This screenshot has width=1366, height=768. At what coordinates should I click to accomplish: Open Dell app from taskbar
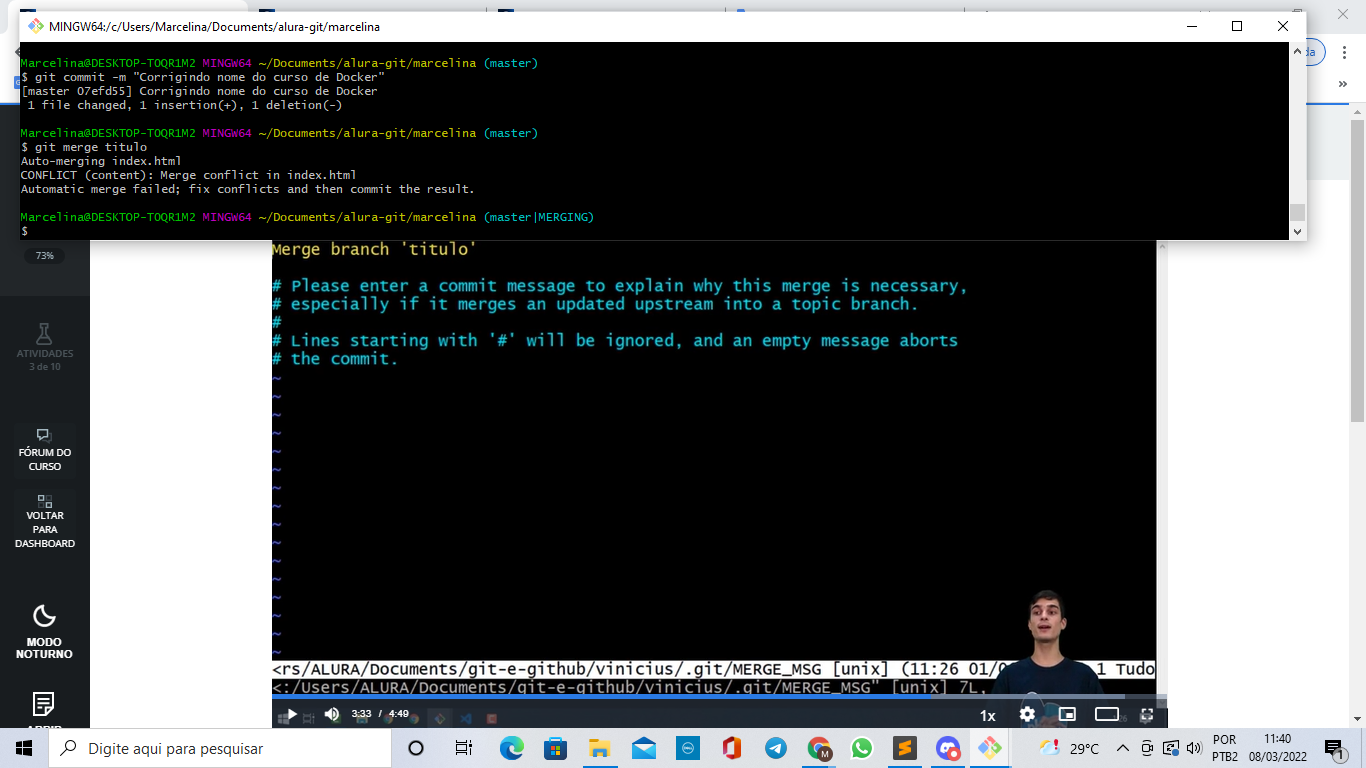click(687, 748)
